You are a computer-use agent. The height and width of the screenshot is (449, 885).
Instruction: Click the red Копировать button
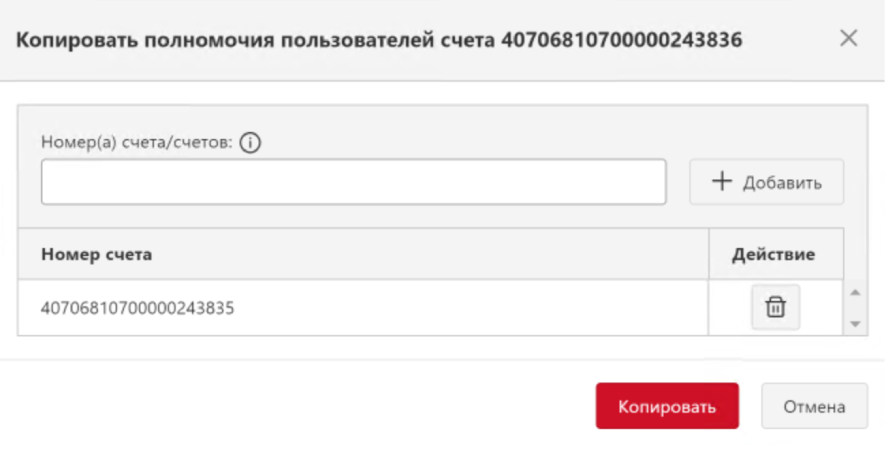click(667, 407)
